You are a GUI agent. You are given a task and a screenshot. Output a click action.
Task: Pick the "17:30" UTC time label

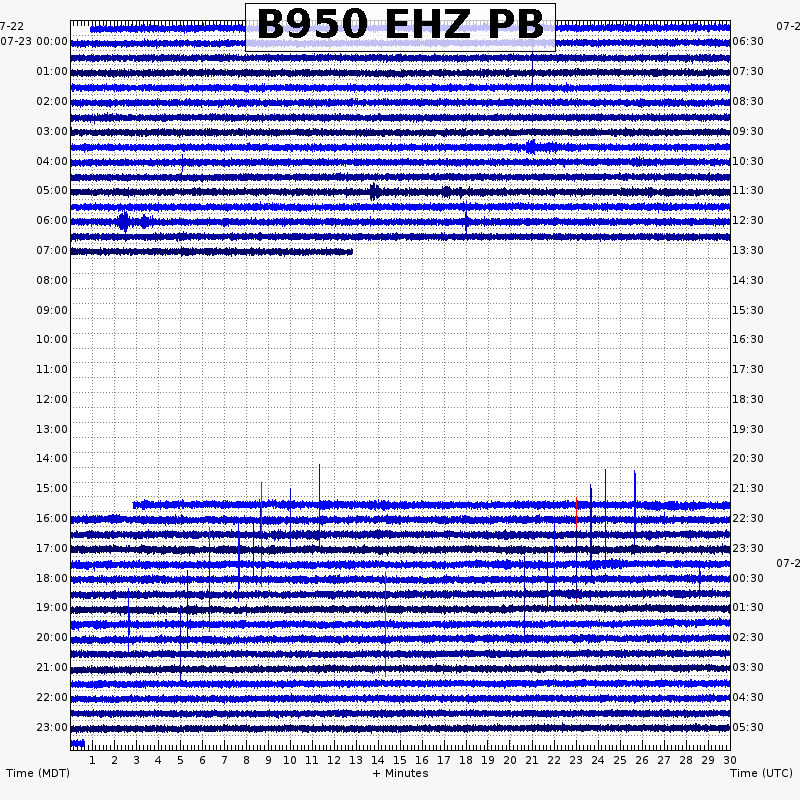[748, 369]
